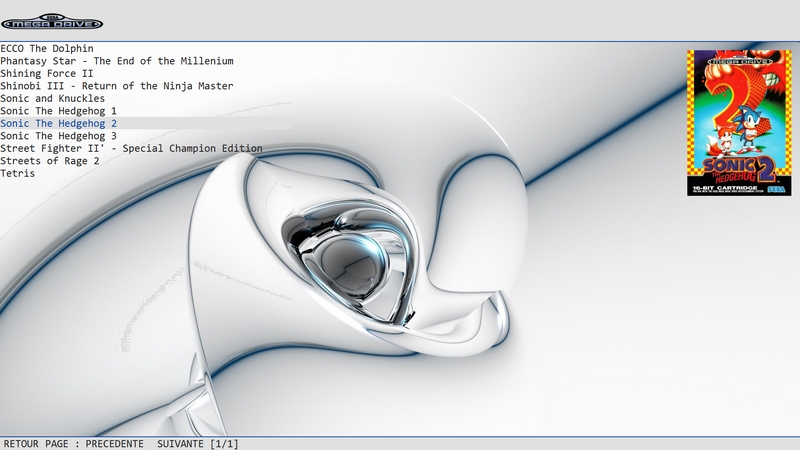The image size is (800, 450).
Task: Choose Shining Force II from list
Action: coord(47,73)
